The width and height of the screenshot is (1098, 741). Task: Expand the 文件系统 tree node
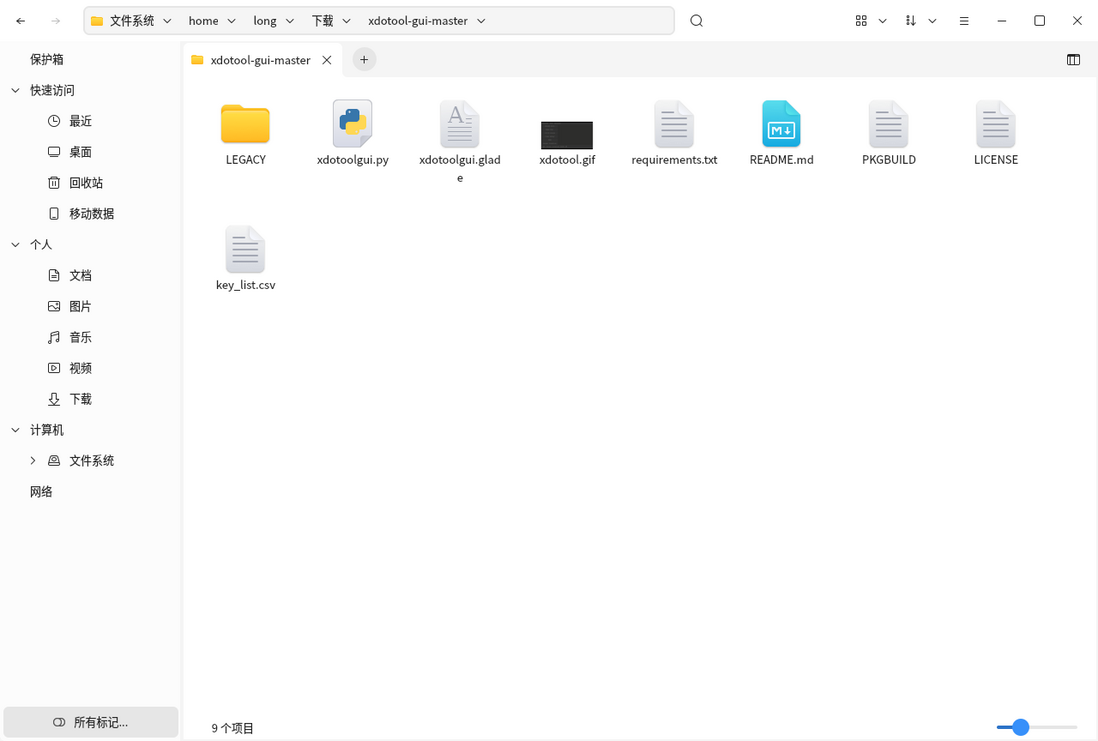tap(33, 461)
